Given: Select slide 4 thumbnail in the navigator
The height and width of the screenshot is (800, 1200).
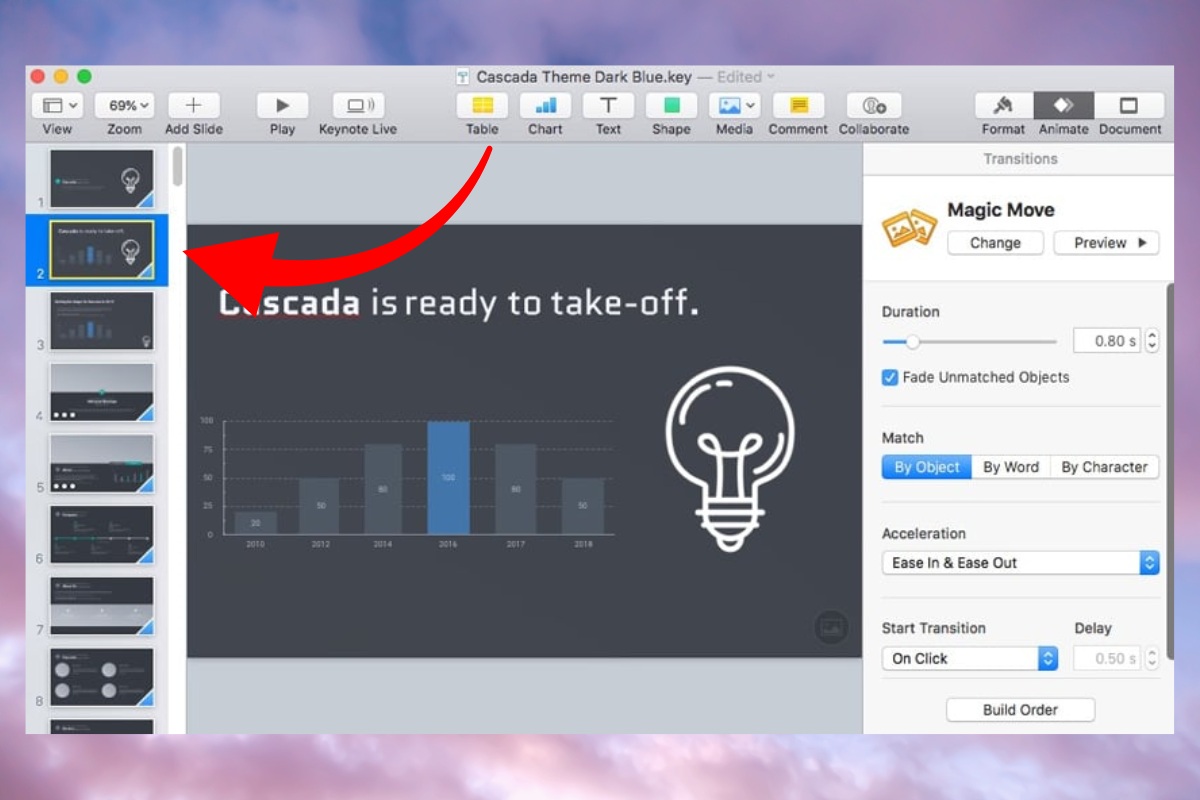Looking at the screenshot, I should point(101,392).
